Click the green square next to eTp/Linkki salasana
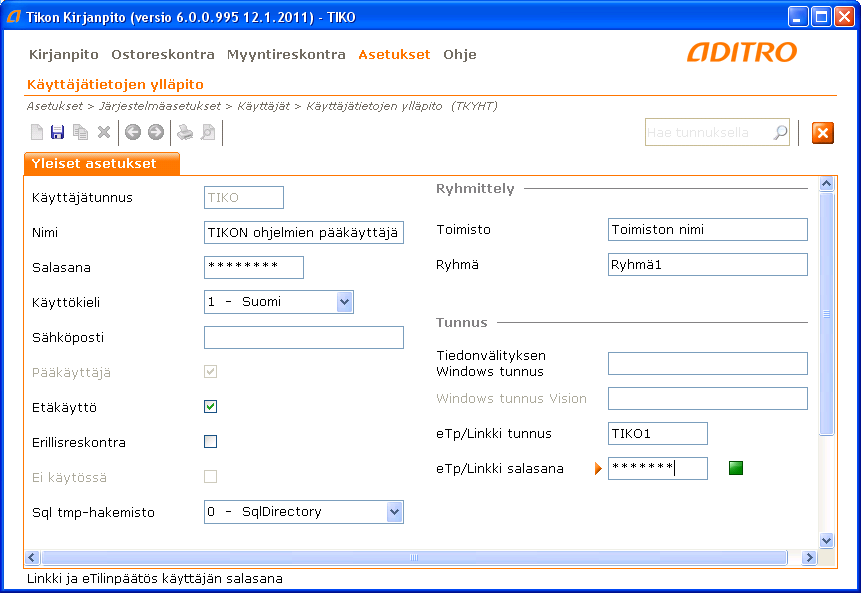 [736, 468]
